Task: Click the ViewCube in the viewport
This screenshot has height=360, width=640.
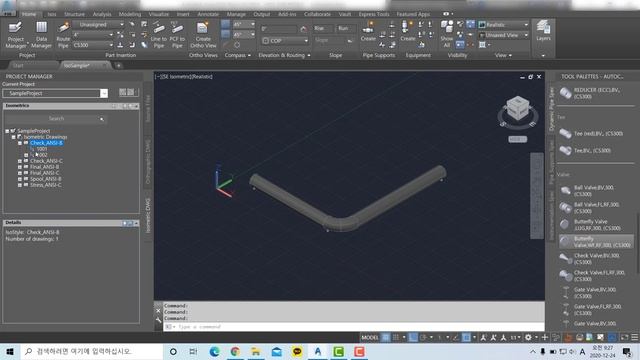Action: 518,108
